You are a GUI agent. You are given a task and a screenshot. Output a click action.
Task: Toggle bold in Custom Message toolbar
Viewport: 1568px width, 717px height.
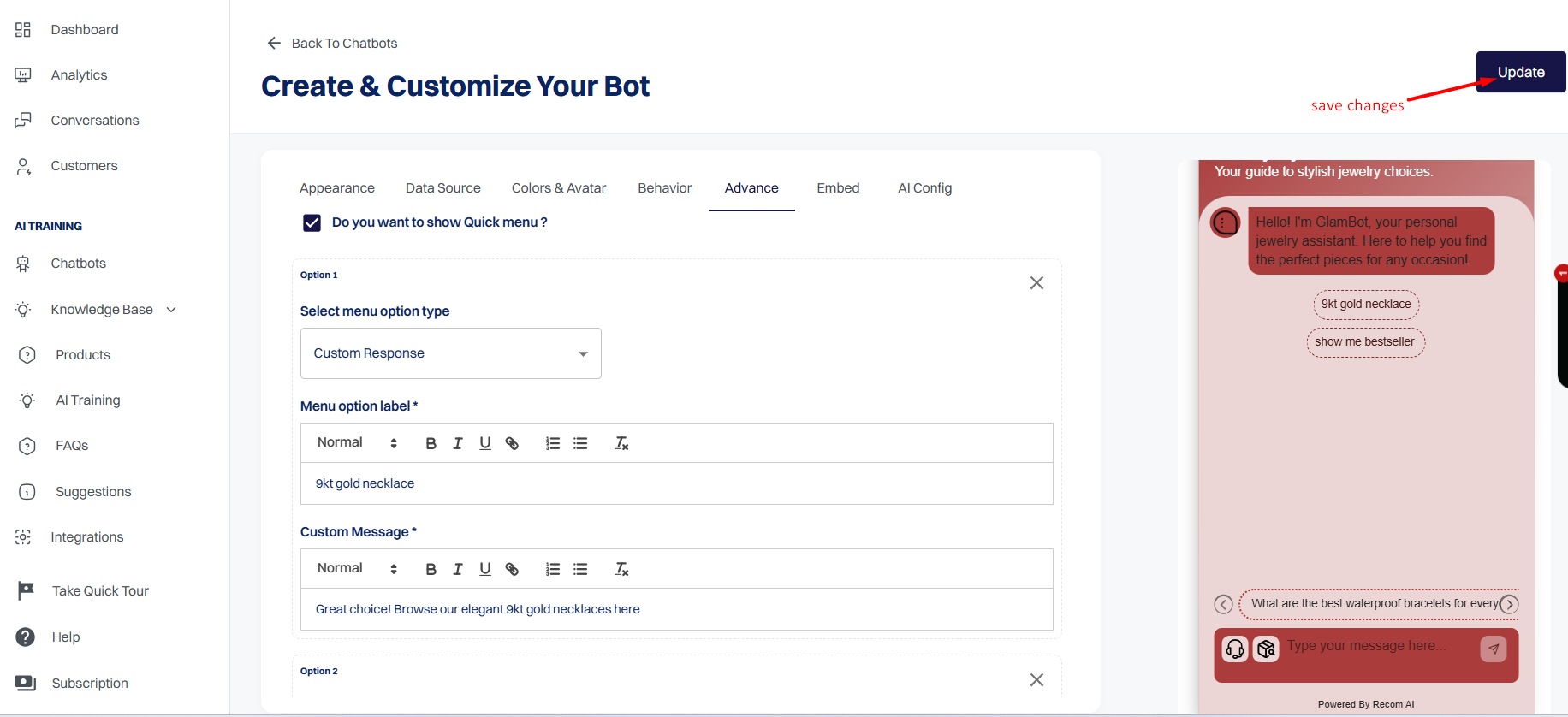pyautogui.click(x=431, y=569)
